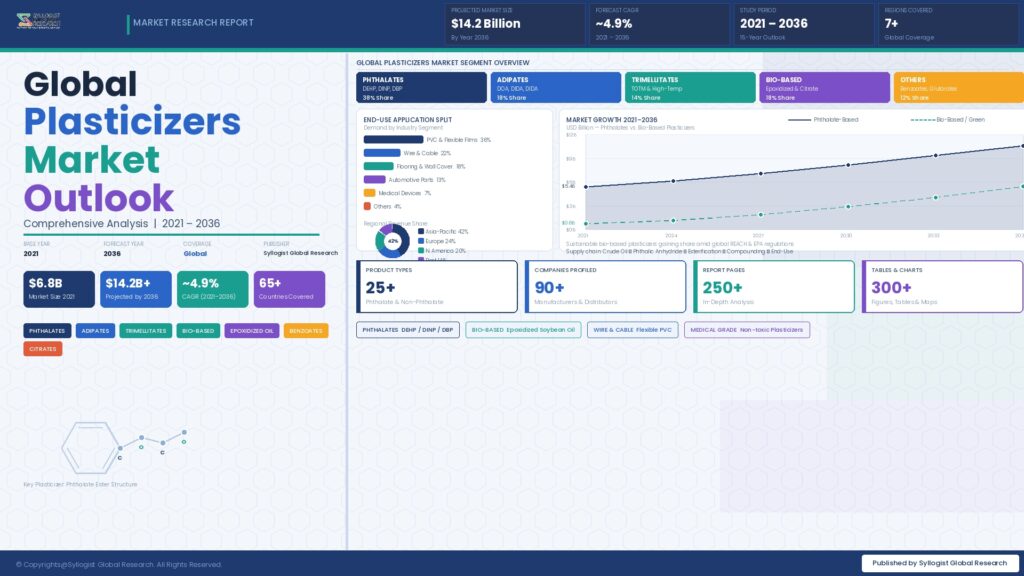Click the Medical Grade Non-toxic Plasticizers chip
This screenshot has height=576, width=1024.
(747, 329)
